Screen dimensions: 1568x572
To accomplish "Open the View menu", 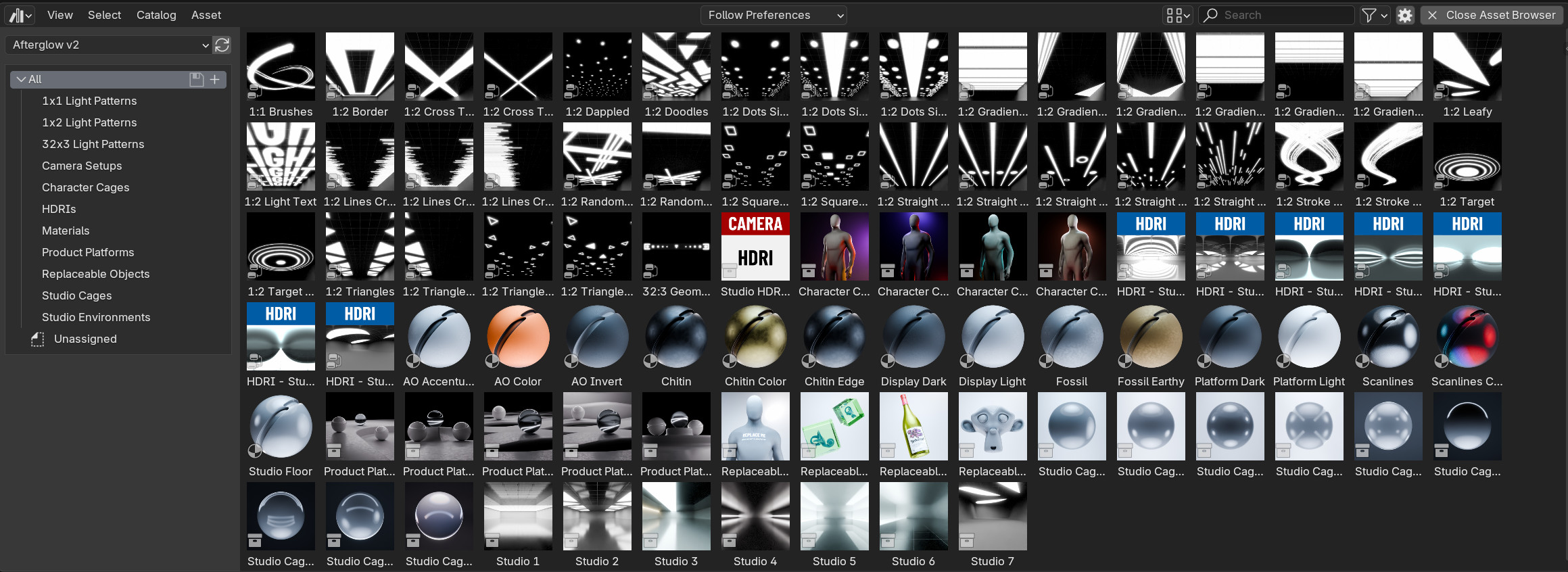I will [x=60, y=15].
